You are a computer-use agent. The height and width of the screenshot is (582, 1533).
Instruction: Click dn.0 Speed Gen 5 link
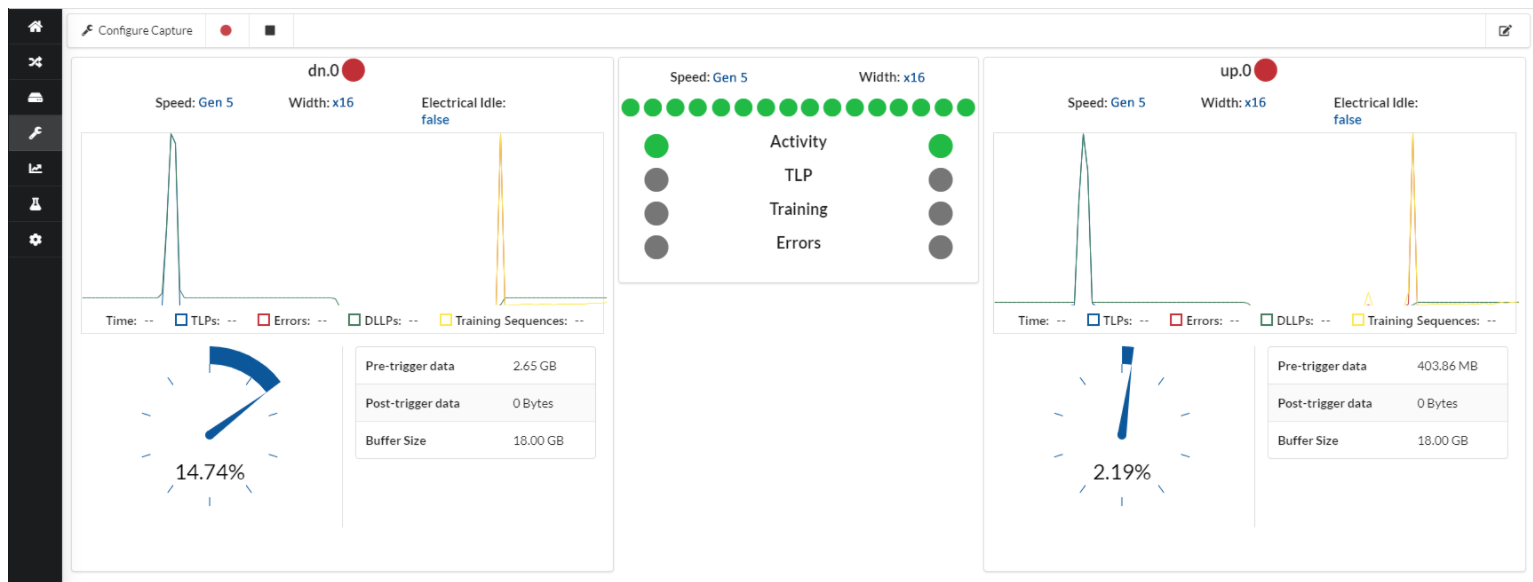[x=216, y=102]
